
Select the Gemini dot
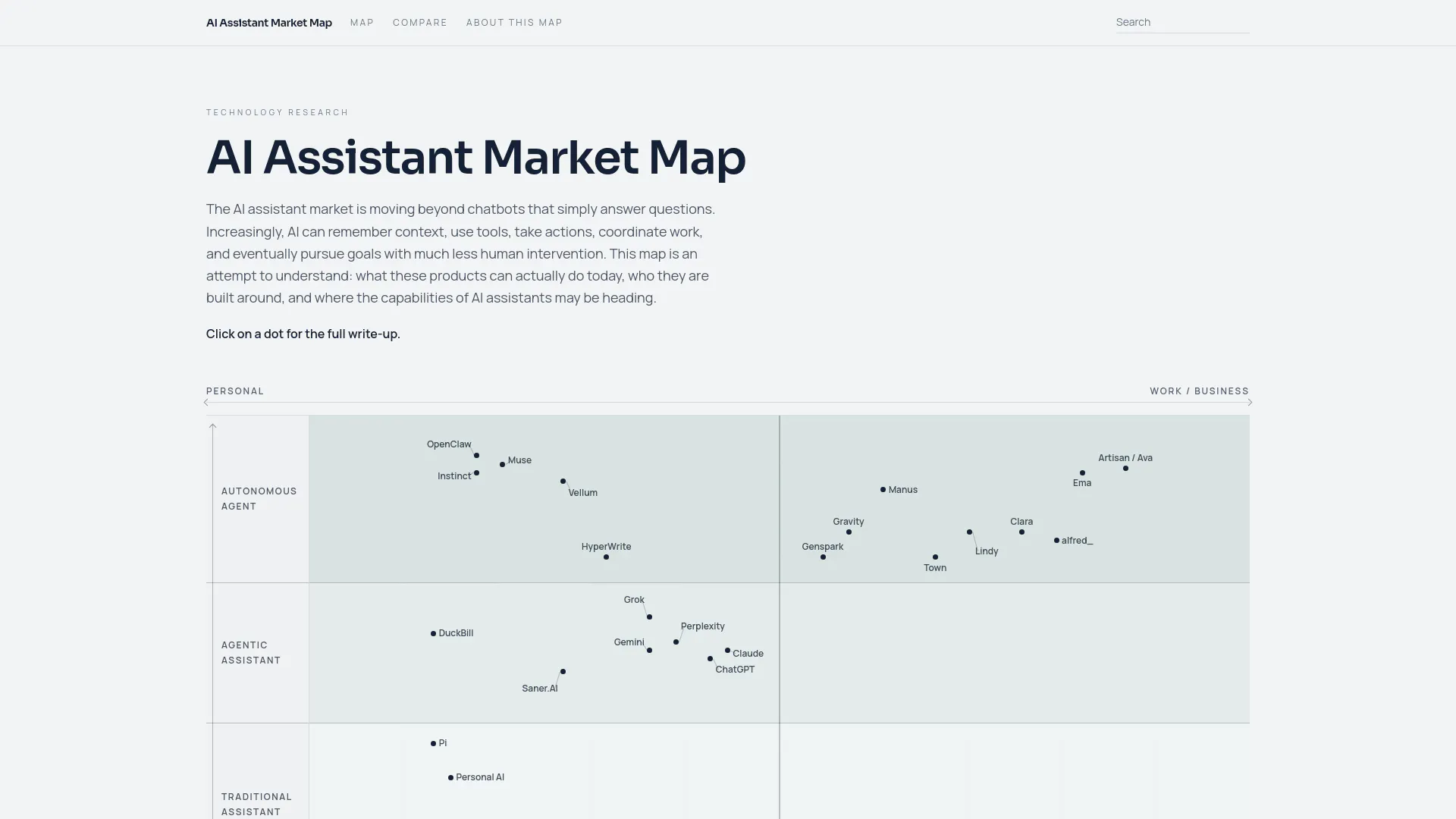649,651
